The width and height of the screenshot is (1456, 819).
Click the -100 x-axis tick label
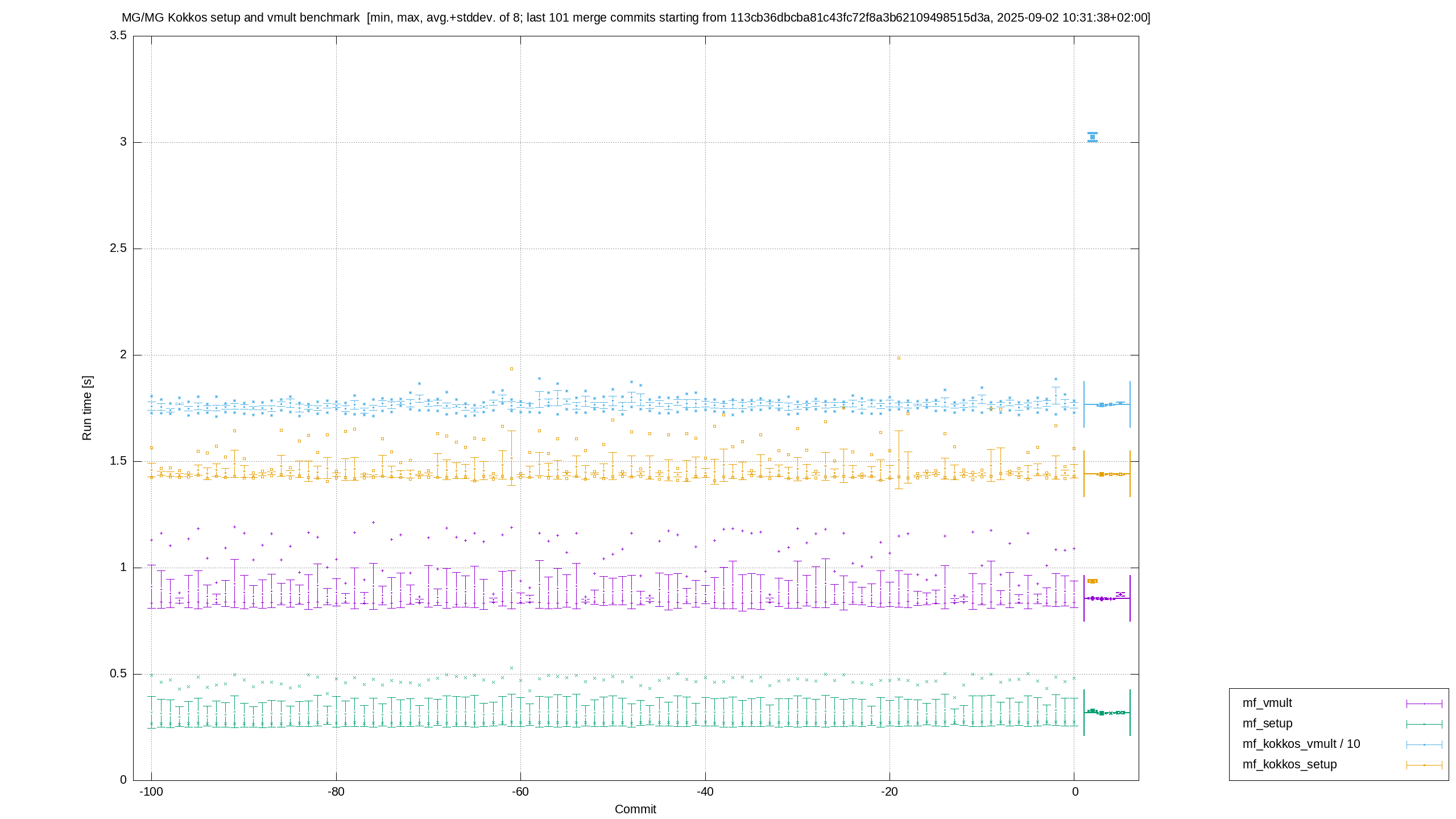point(151,792)
